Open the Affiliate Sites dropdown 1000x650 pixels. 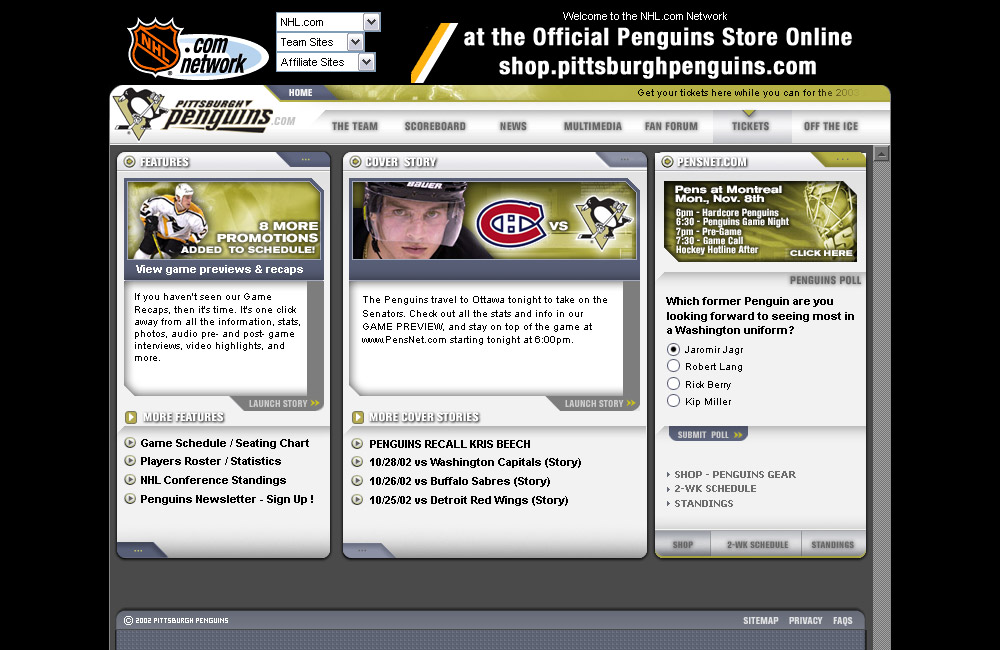[x=326, y=62]
